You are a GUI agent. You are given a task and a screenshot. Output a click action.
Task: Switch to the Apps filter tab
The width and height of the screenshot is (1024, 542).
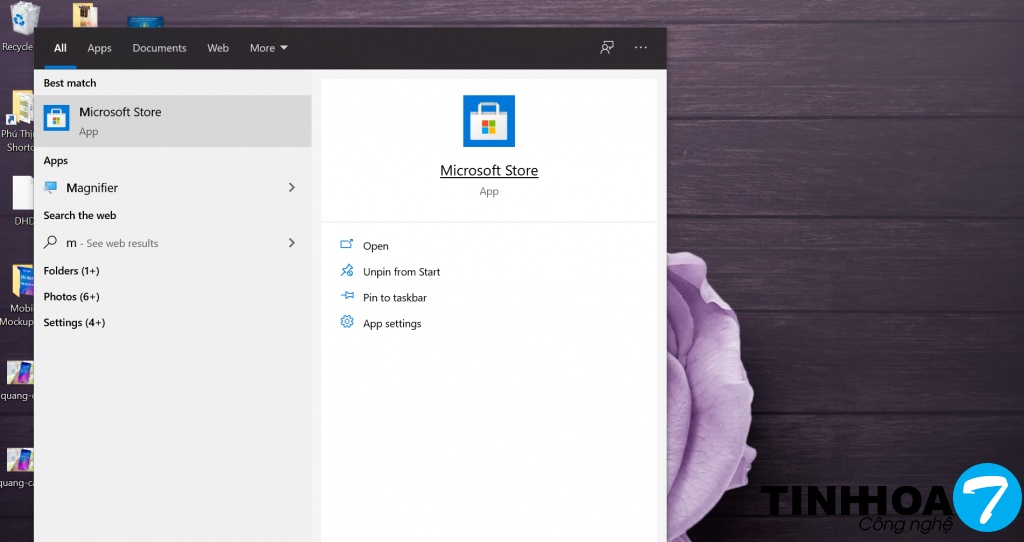99,48
